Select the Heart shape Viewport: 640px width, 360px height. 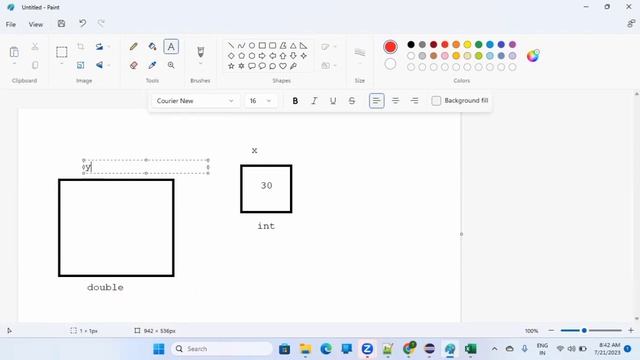[283, 66]
